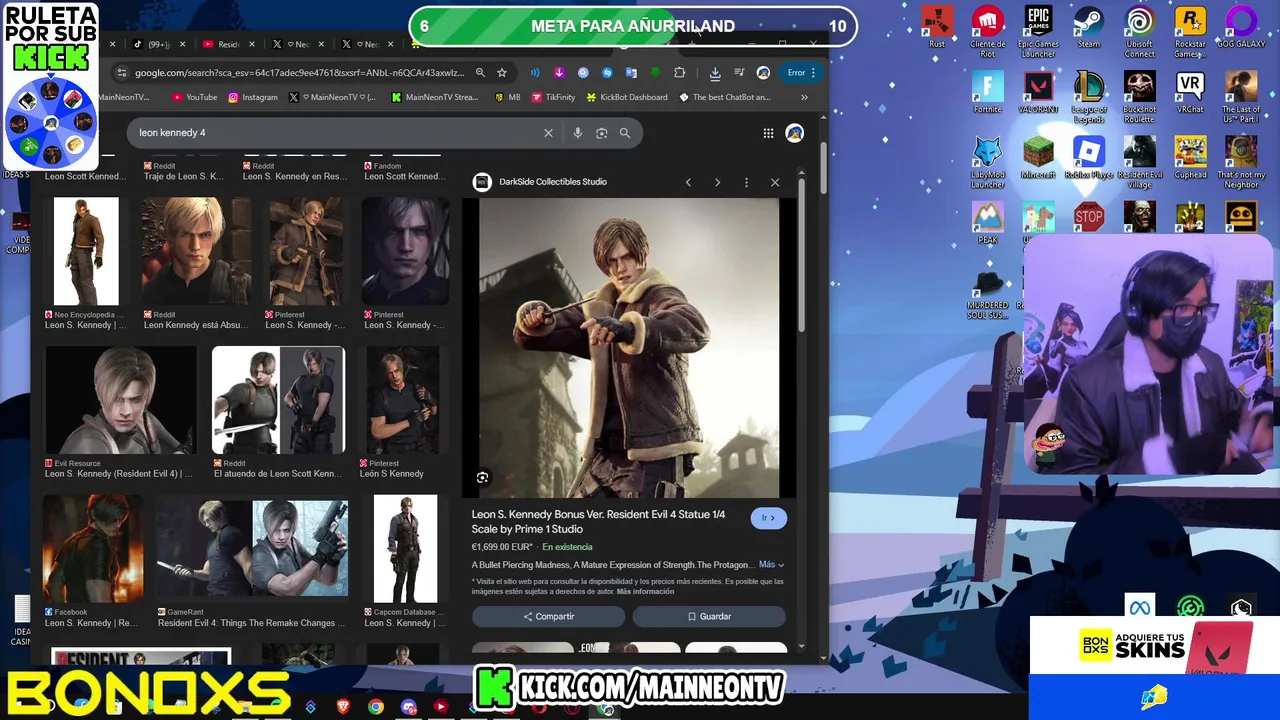This screenshot has height=720, width=1280.
Task: Click the Ir button to visit site
Action: tap(769, 518)
